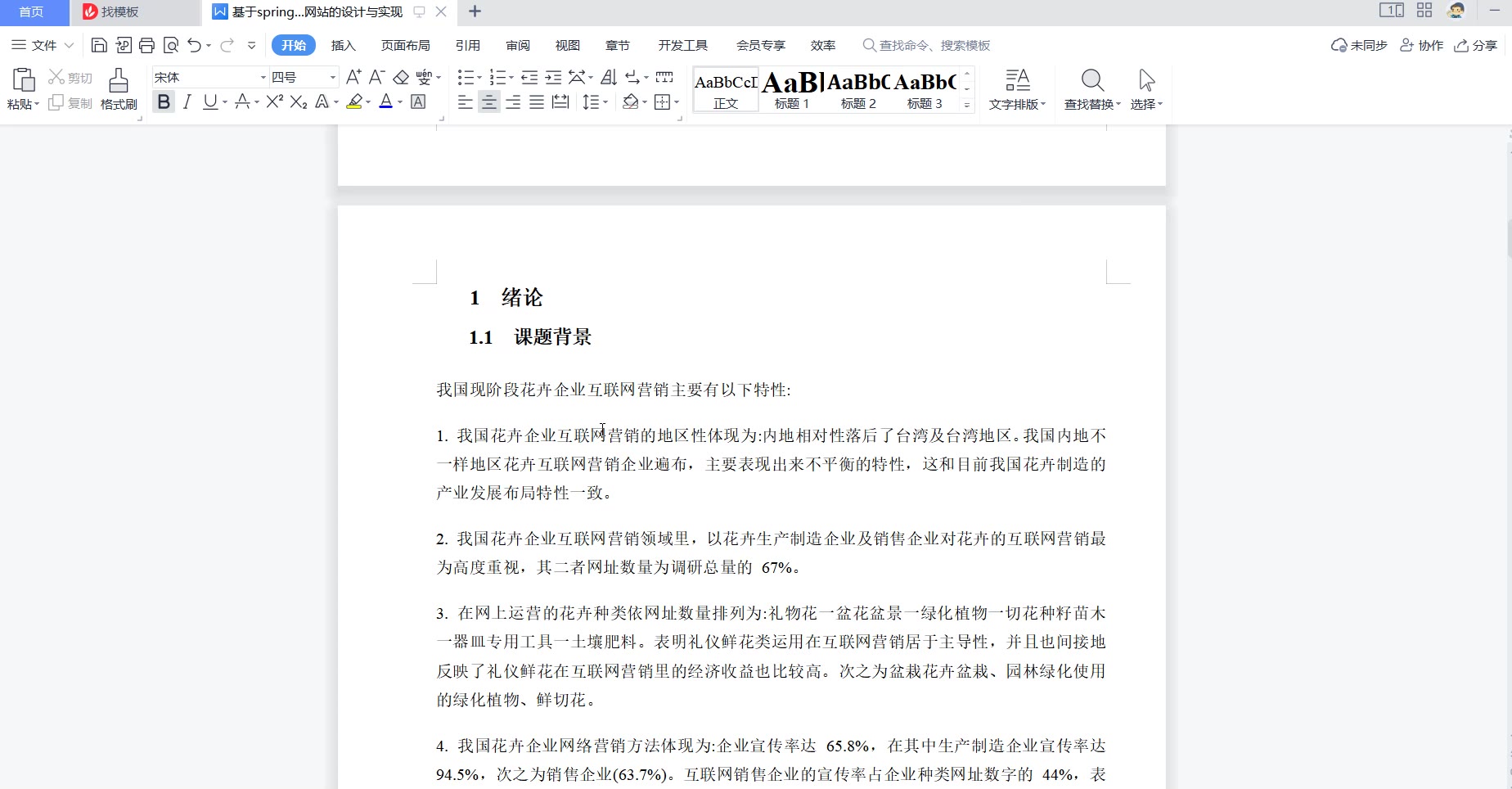
Task: Toggle Italic formatting
Action: pyautogui.click(x=187, y=101)
